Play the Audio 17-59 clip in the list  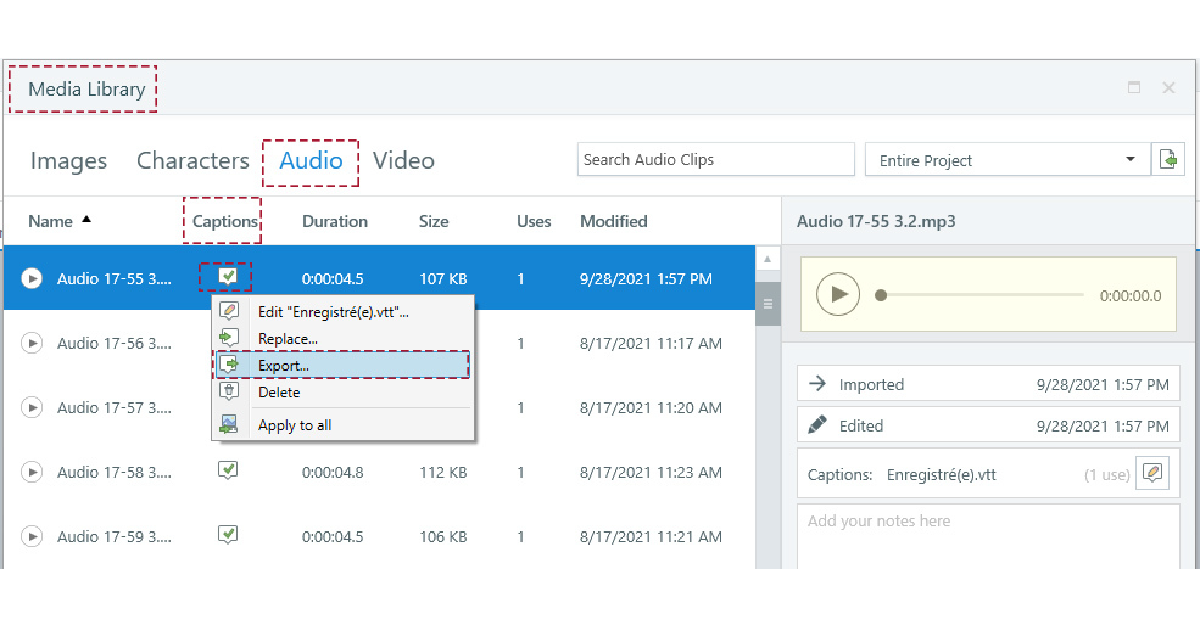(x=32, y=536)
